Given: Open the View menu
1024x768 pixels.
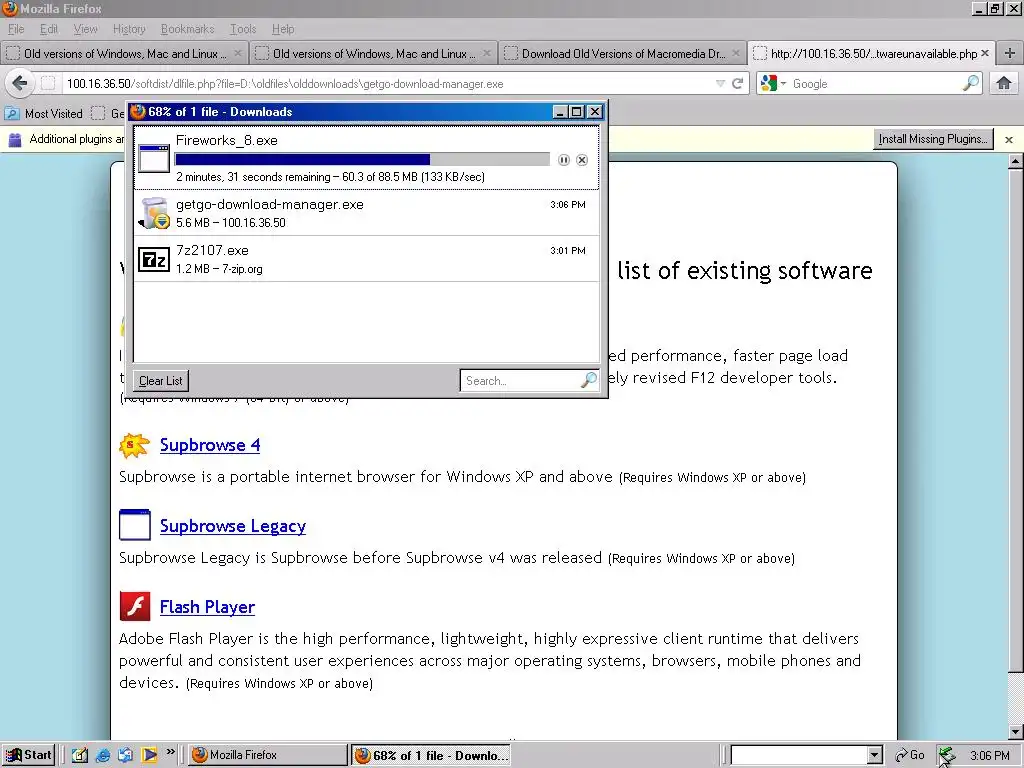Looking at the screenshot, I should point(85,29).
